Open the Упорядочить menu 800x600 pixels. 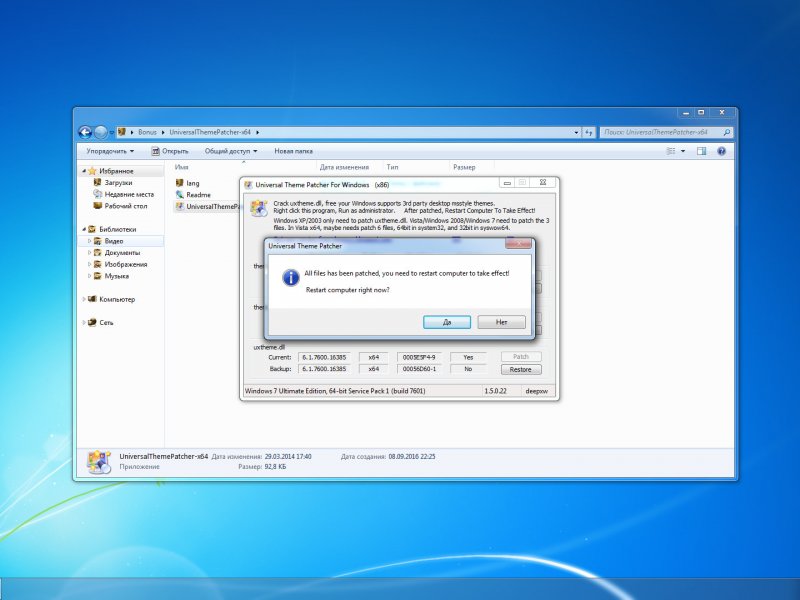tap(110, 151)
